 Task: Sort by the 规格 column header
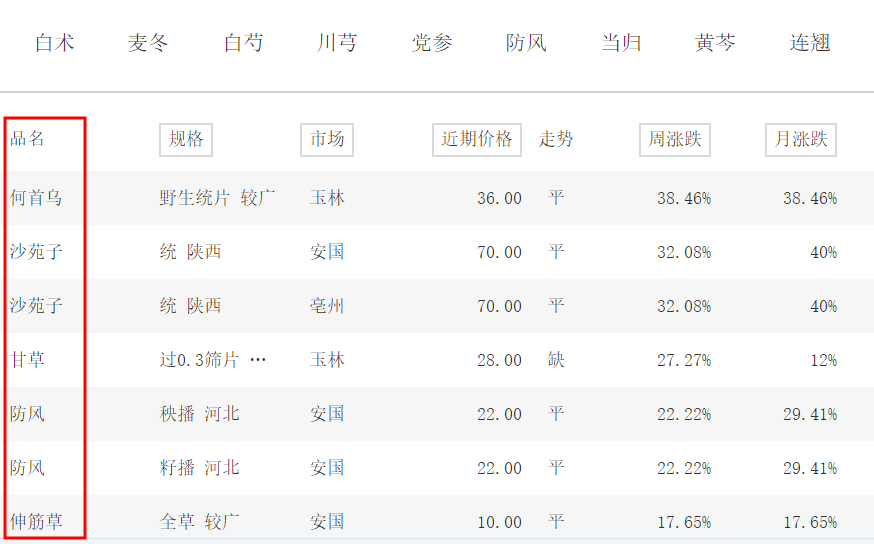[x=186, y=140]
